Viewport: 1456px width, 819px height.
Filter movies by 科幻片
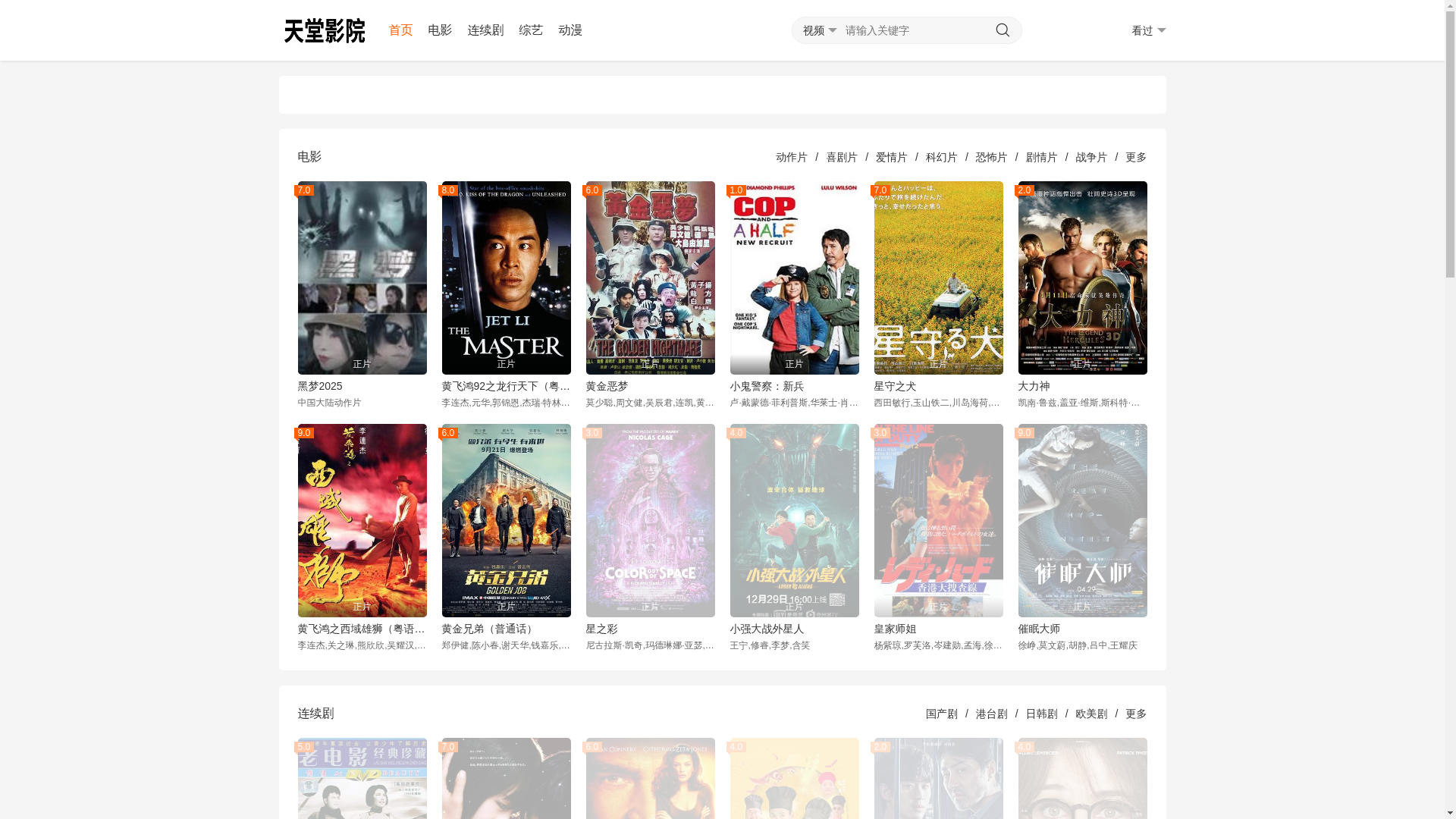pyautogui.click(x=942, y=157)
